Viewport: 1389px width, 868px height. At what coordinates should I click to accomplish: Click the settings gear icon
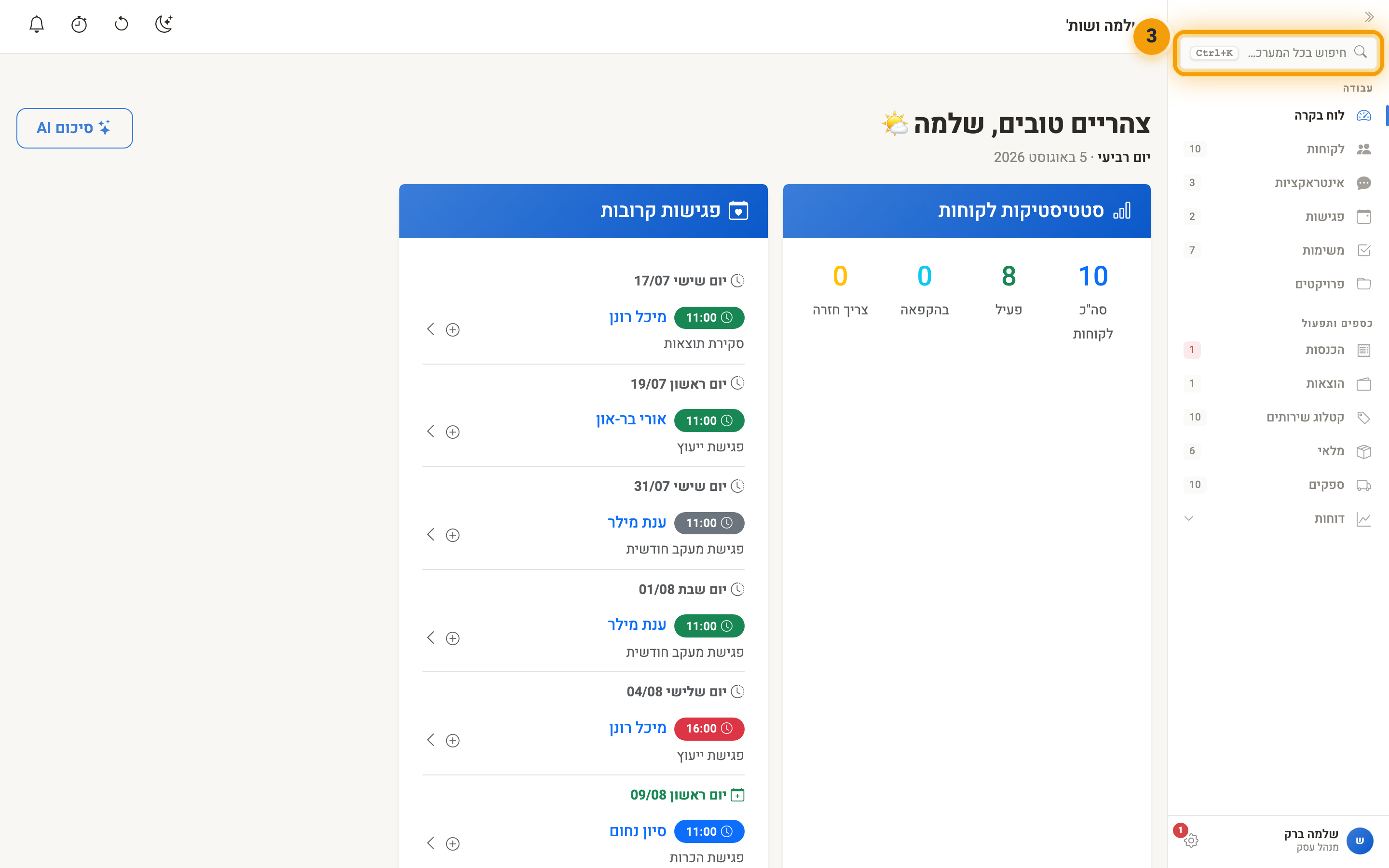point(1191,841)
